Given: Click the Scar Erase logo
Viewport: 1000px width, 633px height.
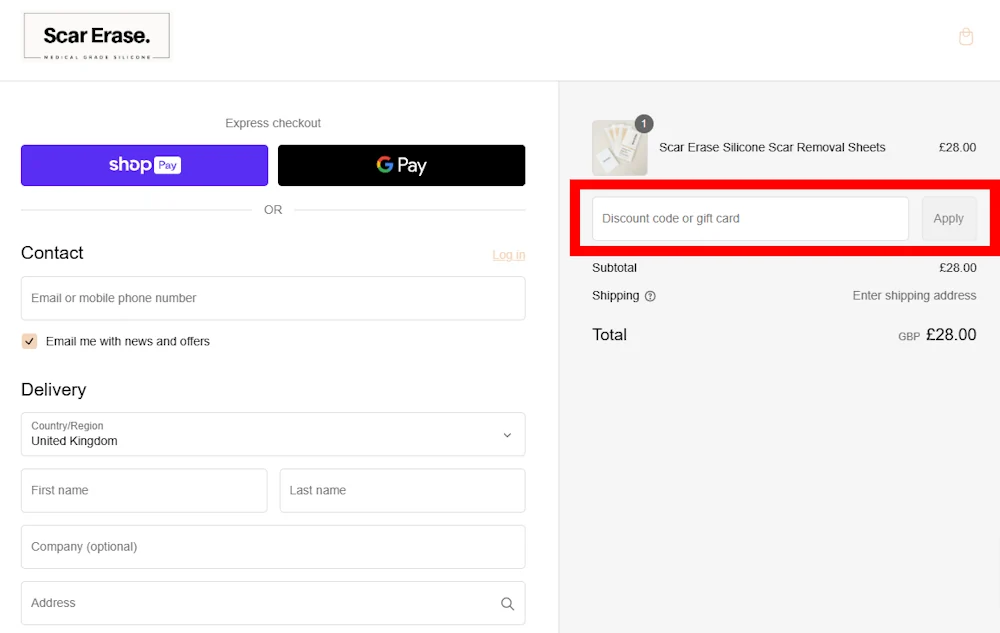Looking at the screenshot, I should point(97,37).
